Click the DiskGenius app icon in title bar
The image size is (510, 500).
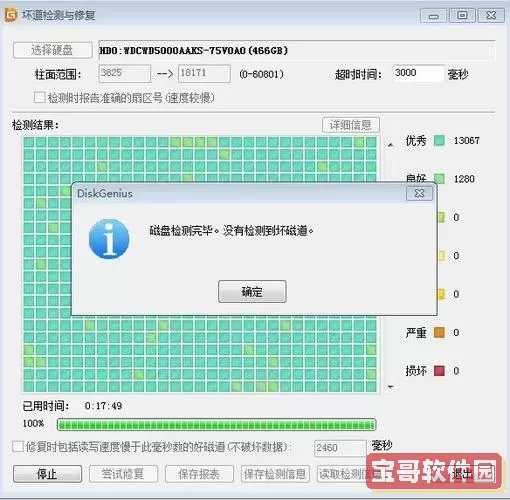pos(10,15)
